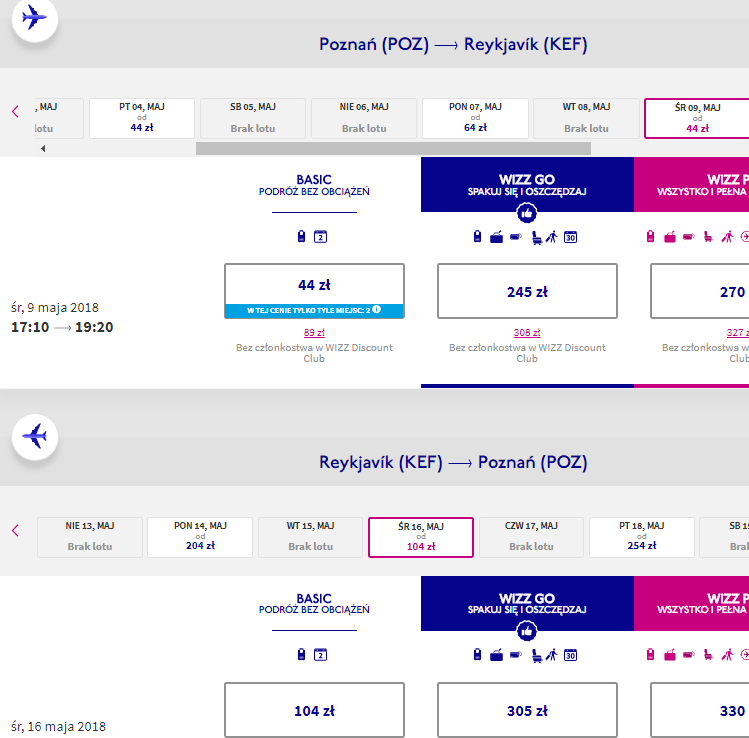Select return date PT 18, MAJ

642,537
